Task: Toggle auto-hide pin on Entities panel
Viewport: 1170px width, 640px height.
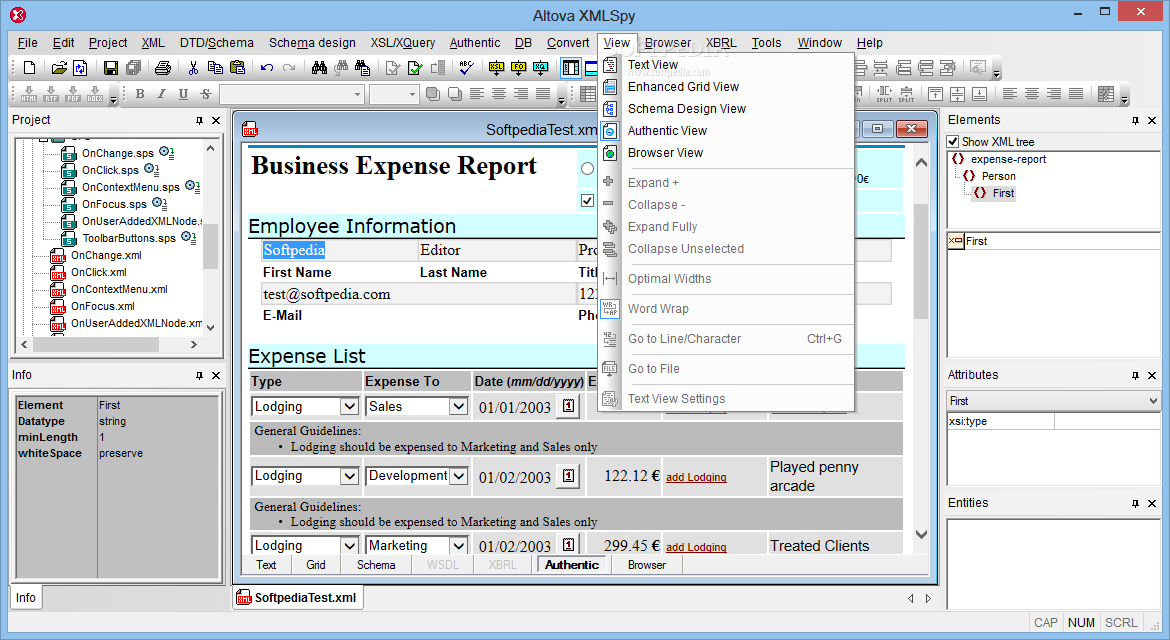Action: pos(1136,503)
